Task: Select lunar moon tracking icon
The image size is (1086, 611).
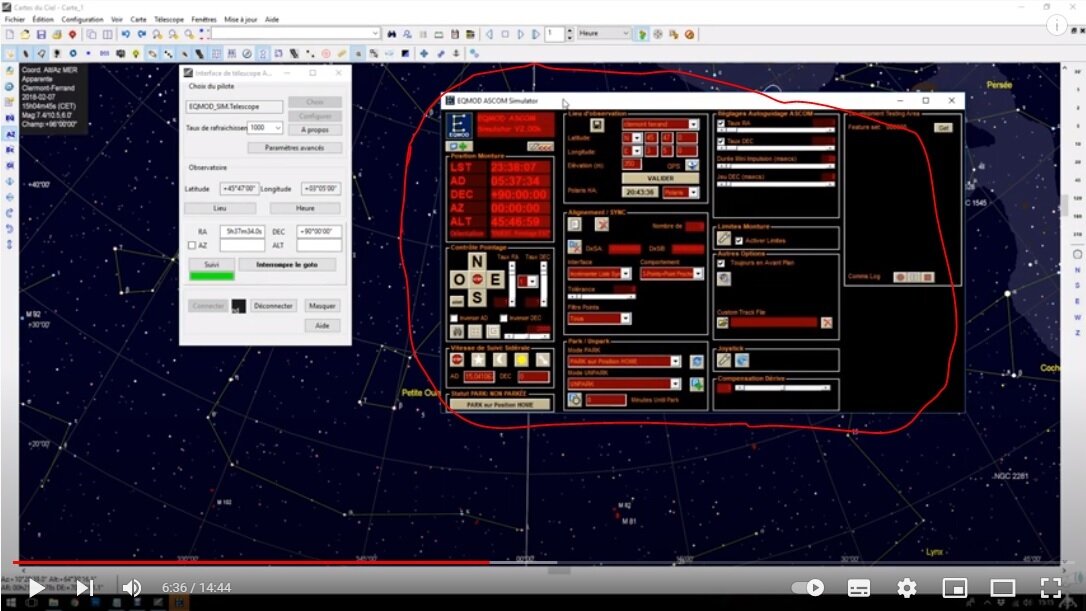Action: click(500, 360)
